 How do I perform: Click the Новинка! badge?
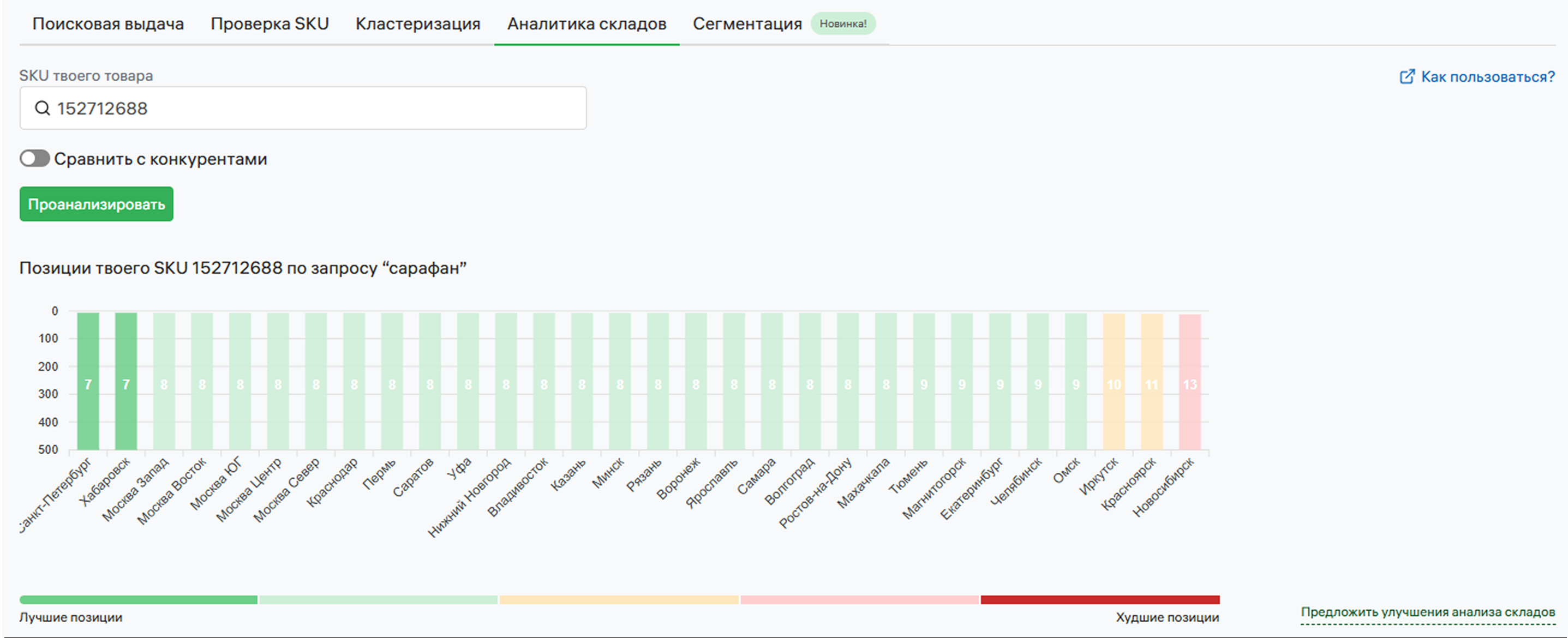pos(842,23)
